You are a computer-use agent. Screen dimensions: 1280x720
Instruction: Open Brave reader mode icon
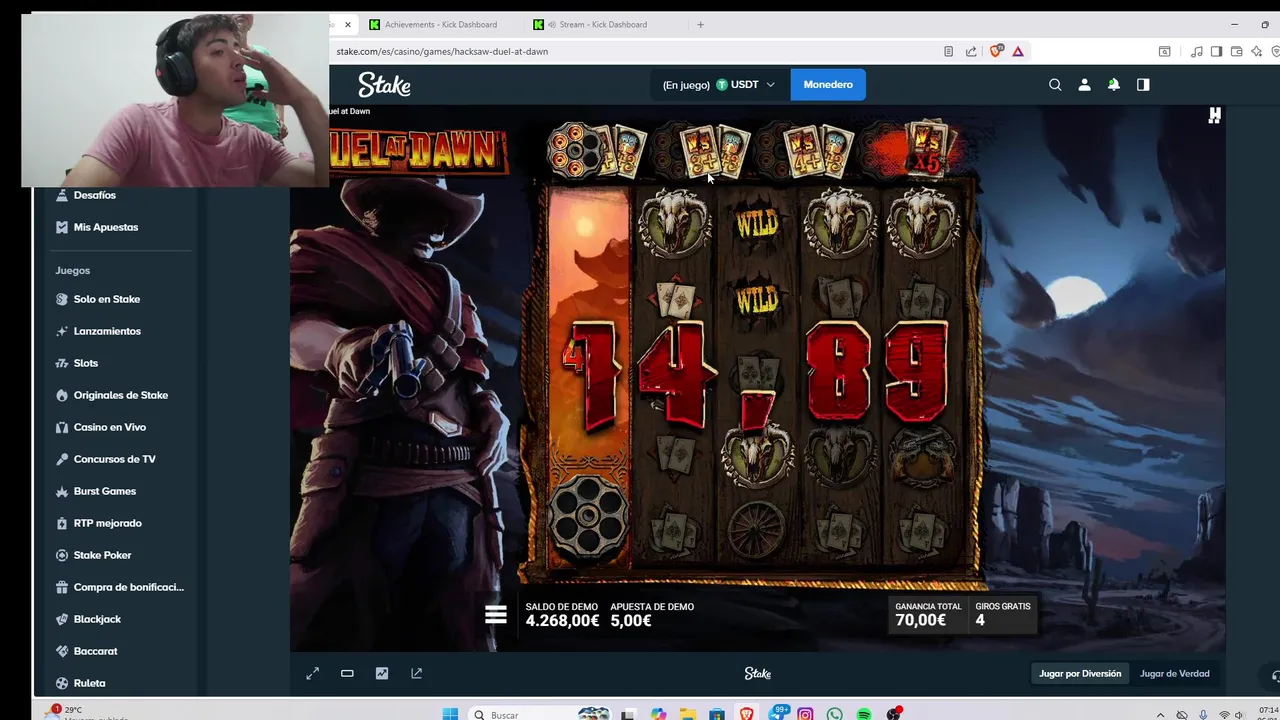(x=948, y=51)
